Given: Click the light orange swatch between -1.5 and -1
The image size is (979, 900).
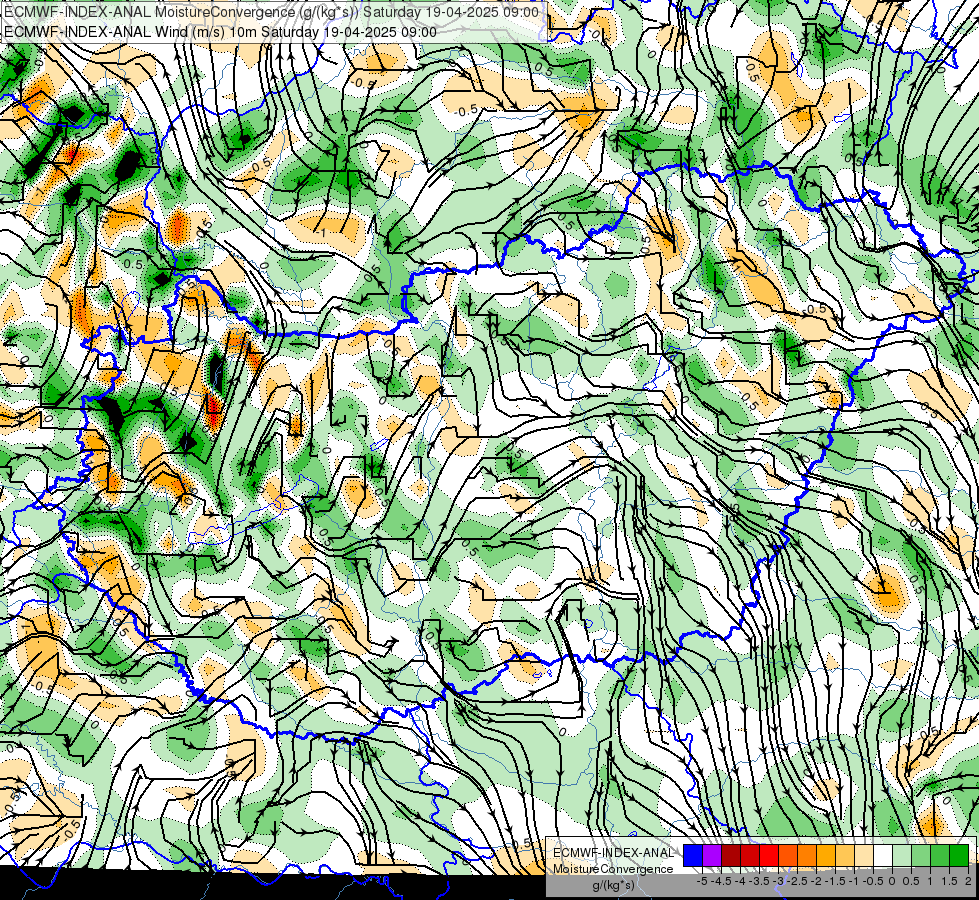Looking at the screenshot, I should click(845, 856).
